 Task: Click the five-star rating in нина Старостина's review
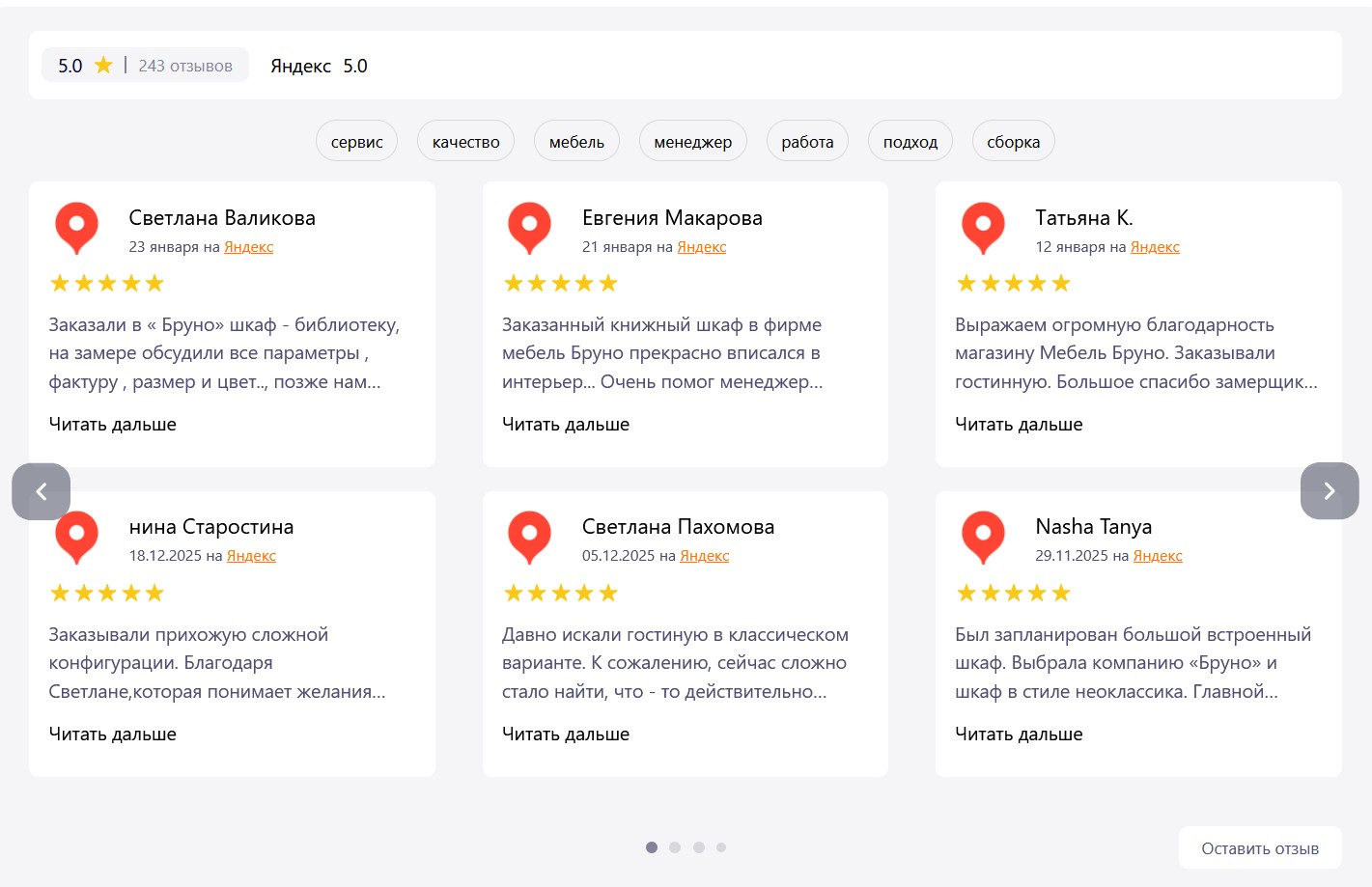click(x=107, y=593)
